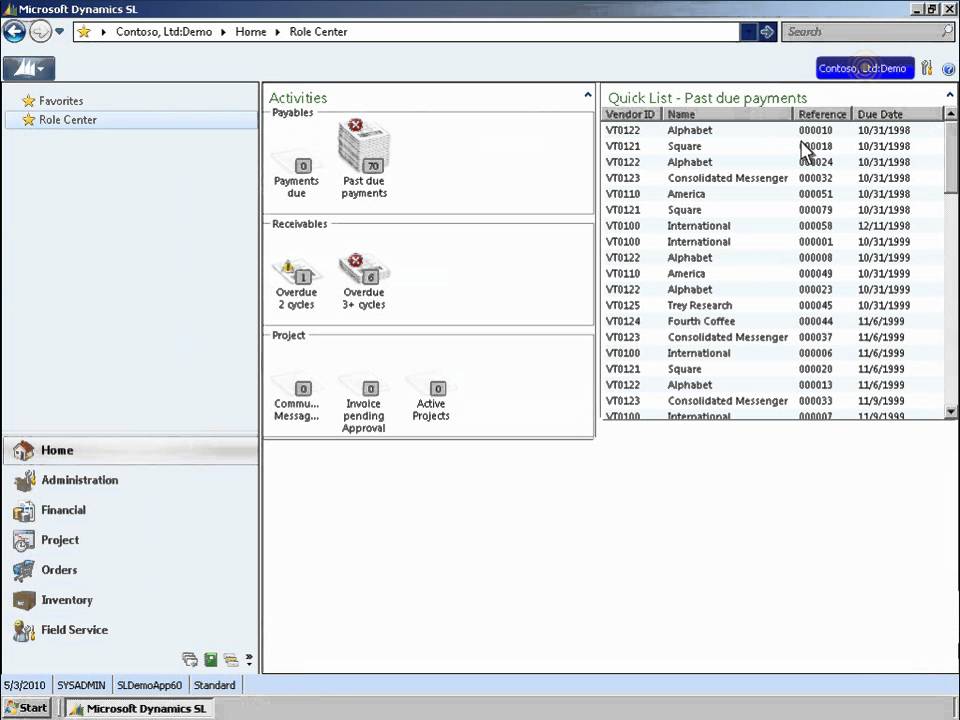Screen dimensions: 960x720
Task: Open the navigation history dropdown arrow
Action: (x=59, y=31)
